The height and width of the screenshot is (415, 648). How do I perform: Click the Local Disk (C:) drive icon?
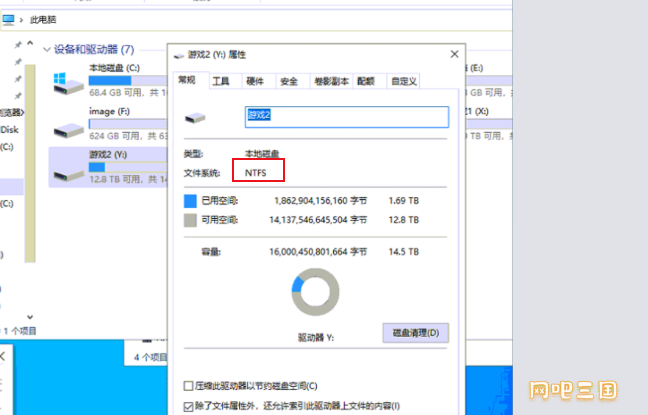pyautogui.click(x=68, y=83)
